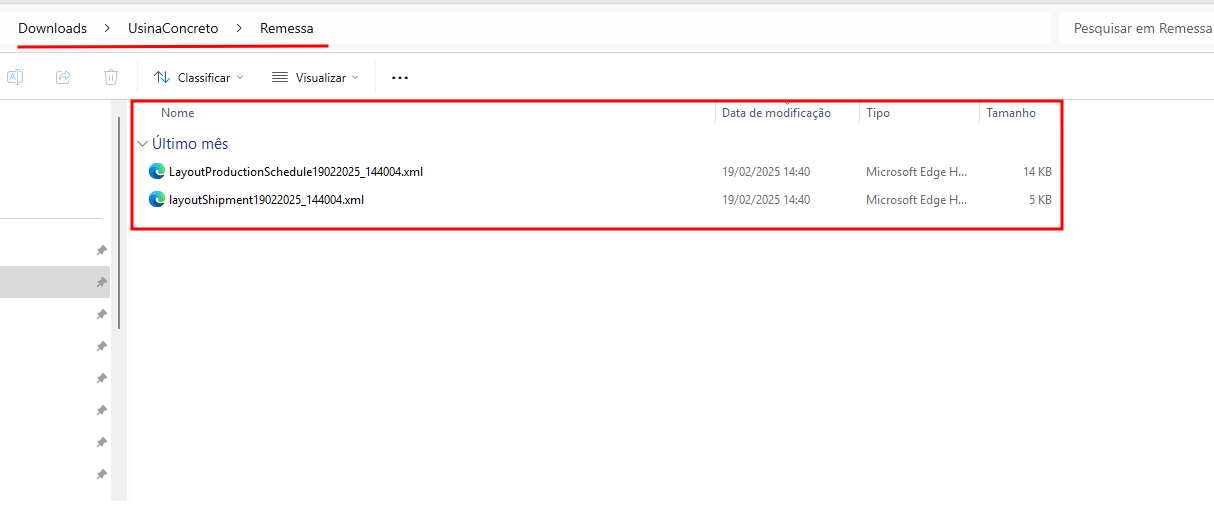Screen dimensions: 1214x519
Task: Click the Rename icon in toolbar
Action: (15, 77)
